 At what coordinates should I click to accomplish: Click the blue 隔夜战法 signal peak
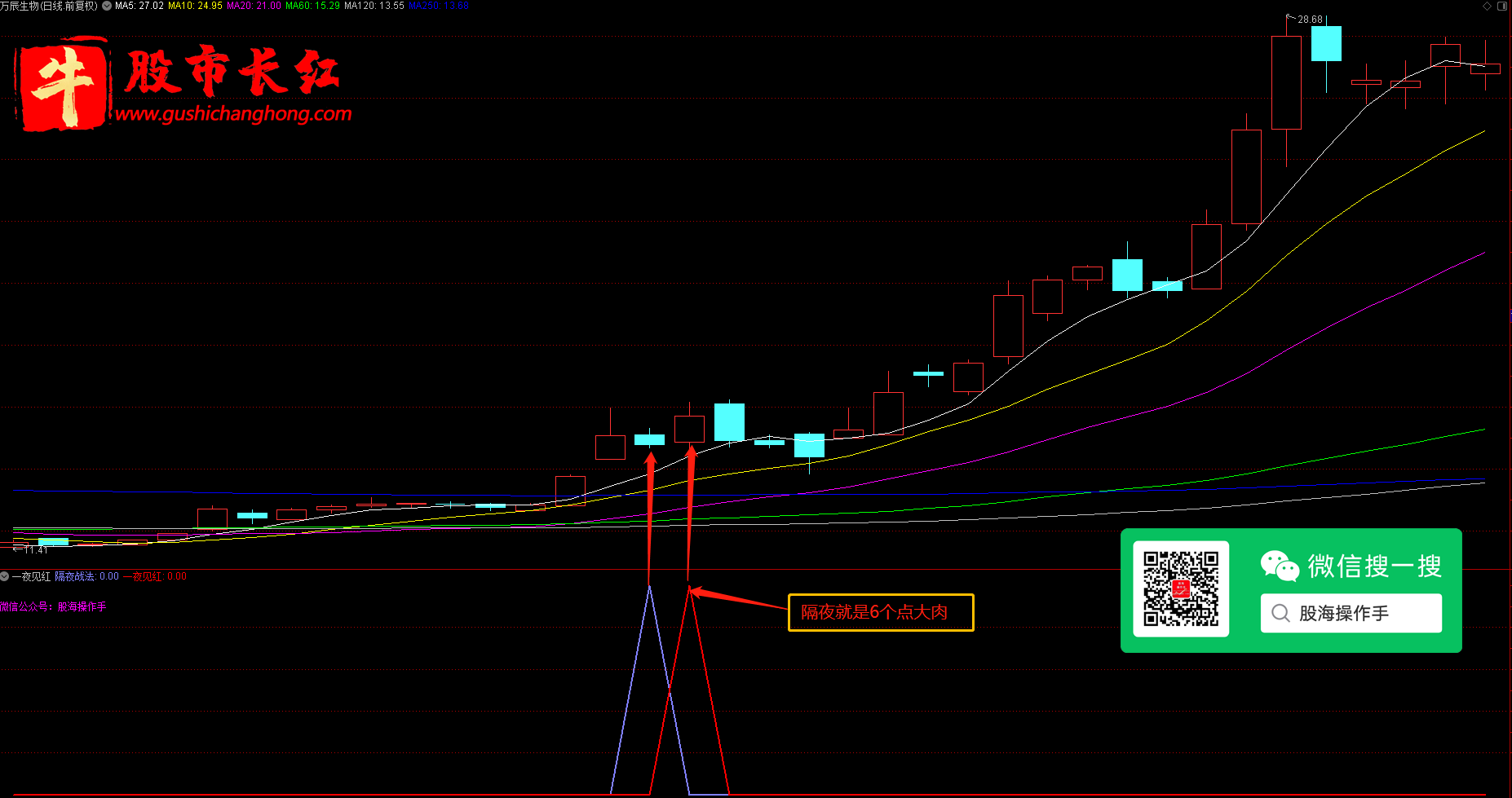coord(649,587)
